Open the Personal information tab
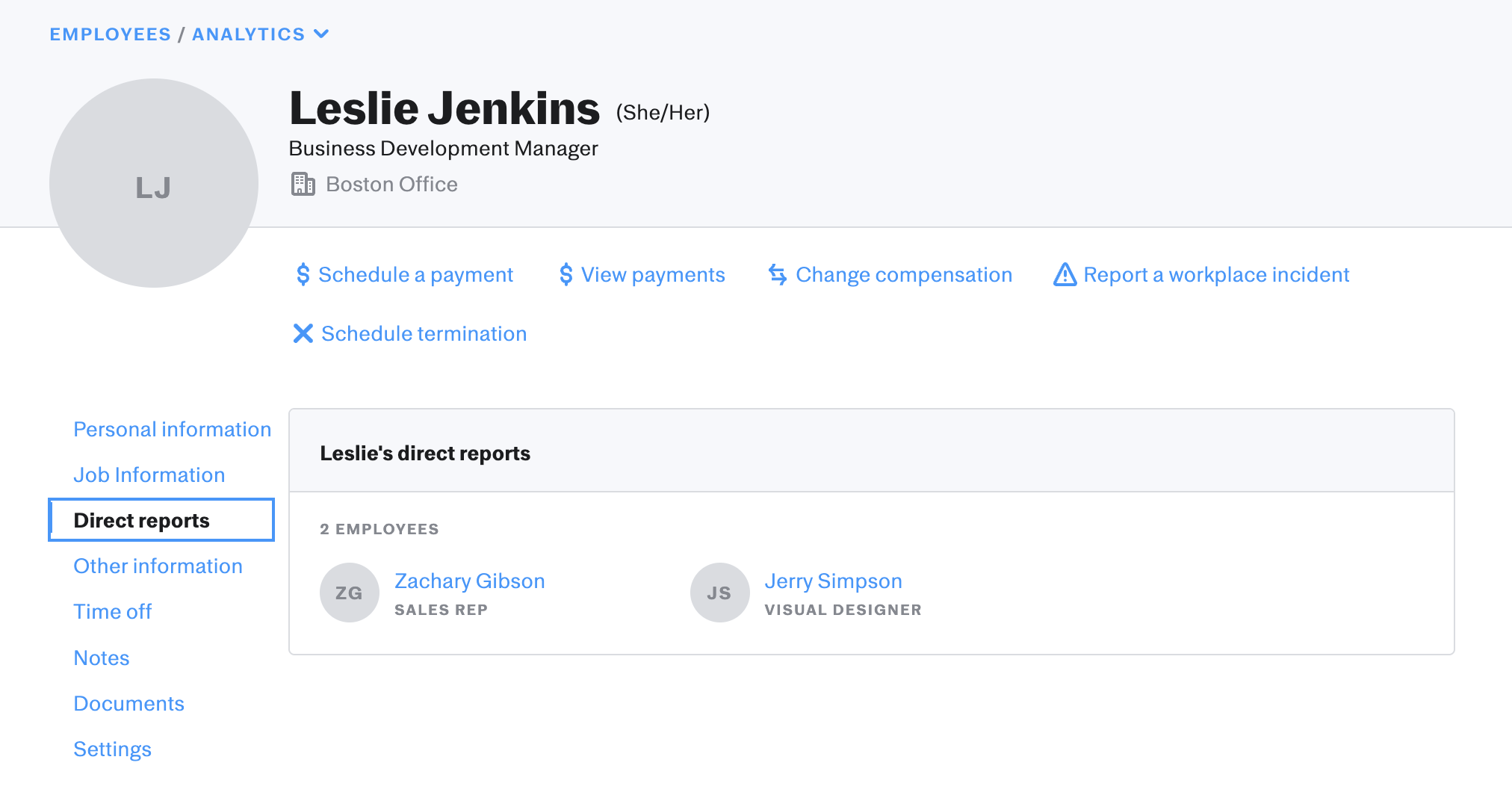1512x810 pixels. (x=172, y=430)
